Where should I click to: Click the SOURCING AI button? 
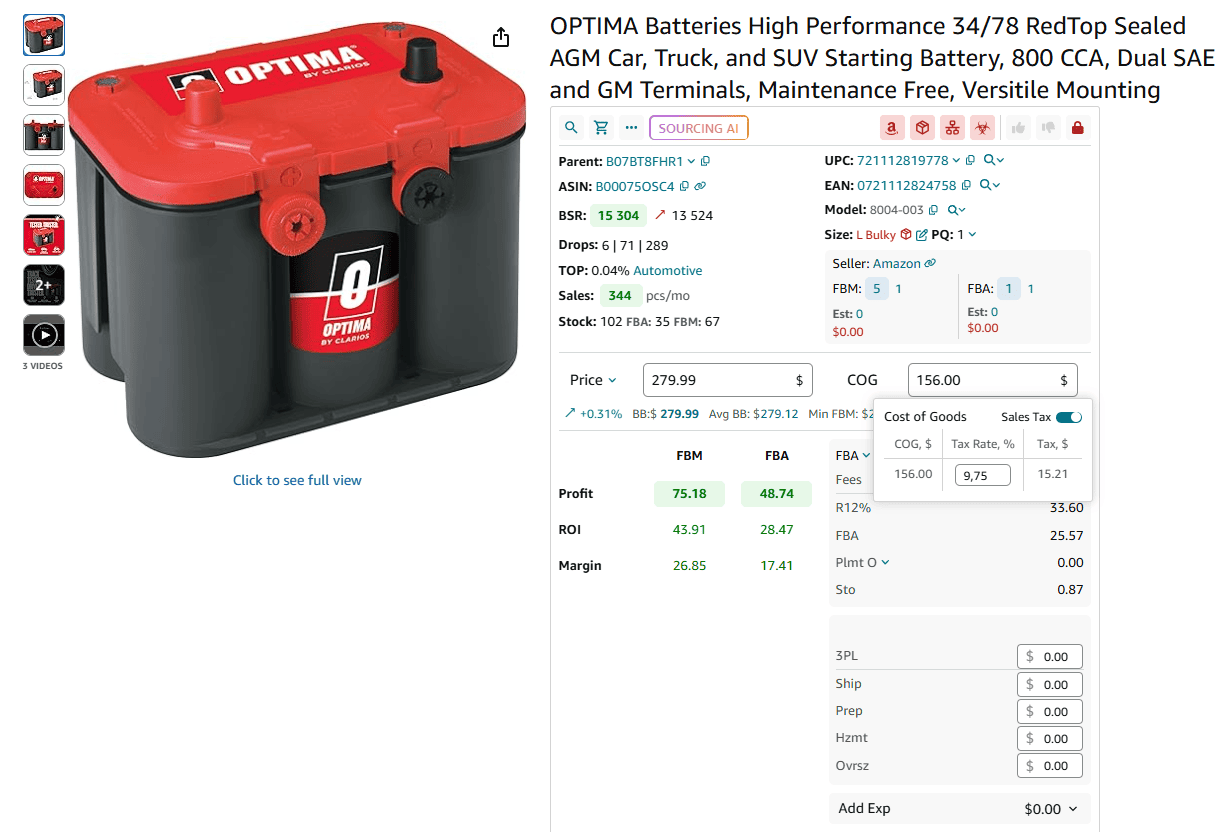(x=698, y=128)
